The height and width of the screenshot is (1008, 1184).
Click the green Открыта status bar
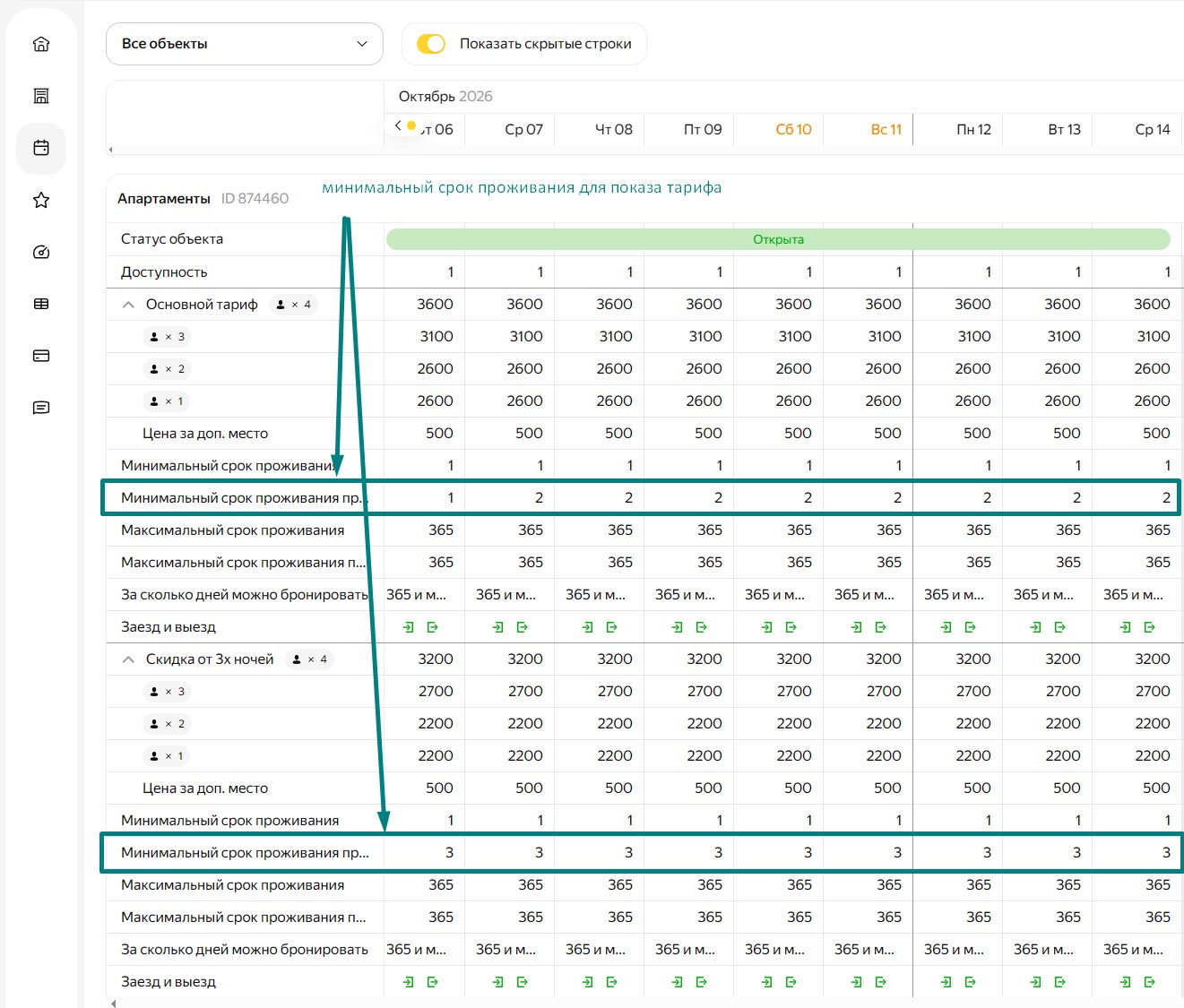coord(778,239)
